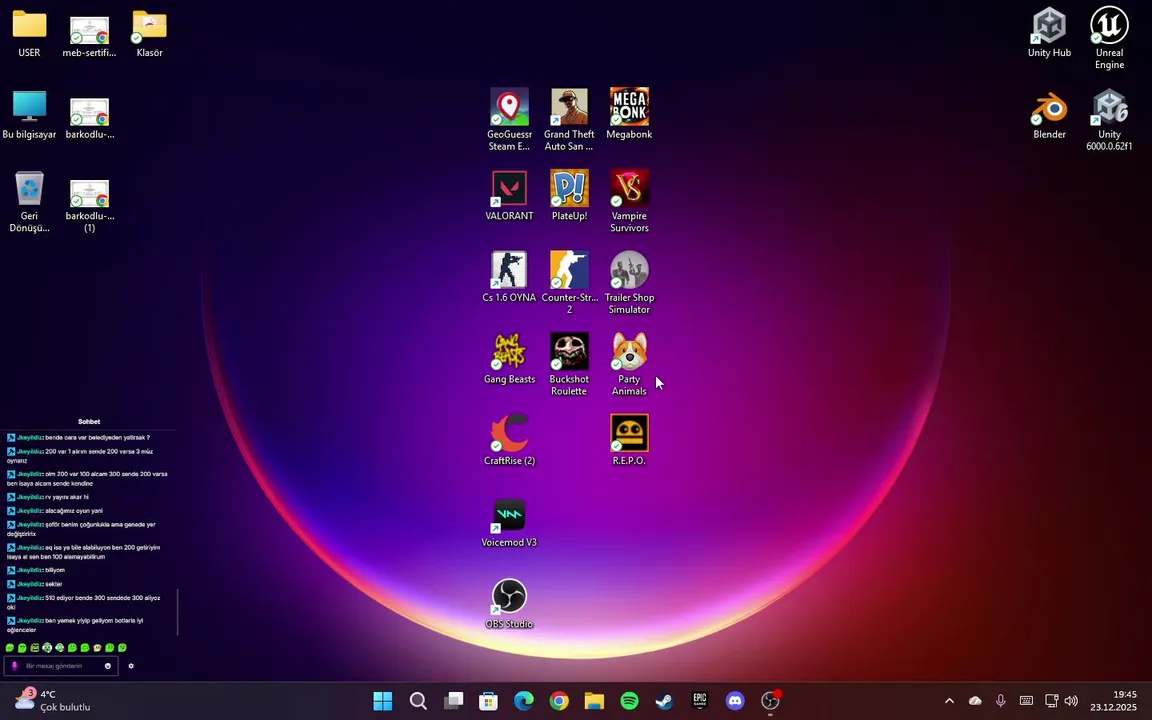Launch Google Chrome from the taskbar

click(x=559, y=701)
